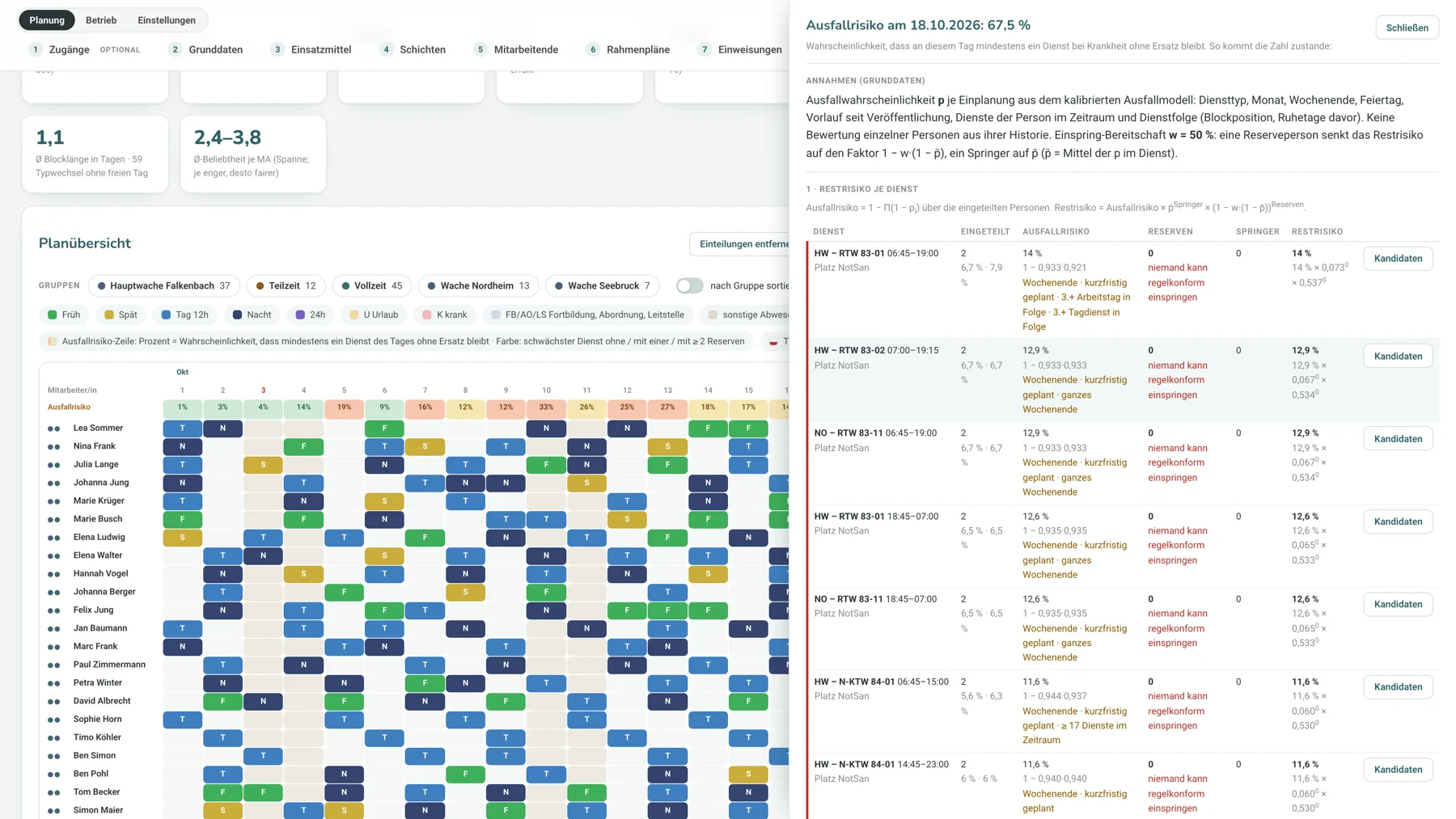Image resolution: width=1456 pixels, height=819 pixels.
Task: Open step 4 Schichten
Action: click(413, 49)
